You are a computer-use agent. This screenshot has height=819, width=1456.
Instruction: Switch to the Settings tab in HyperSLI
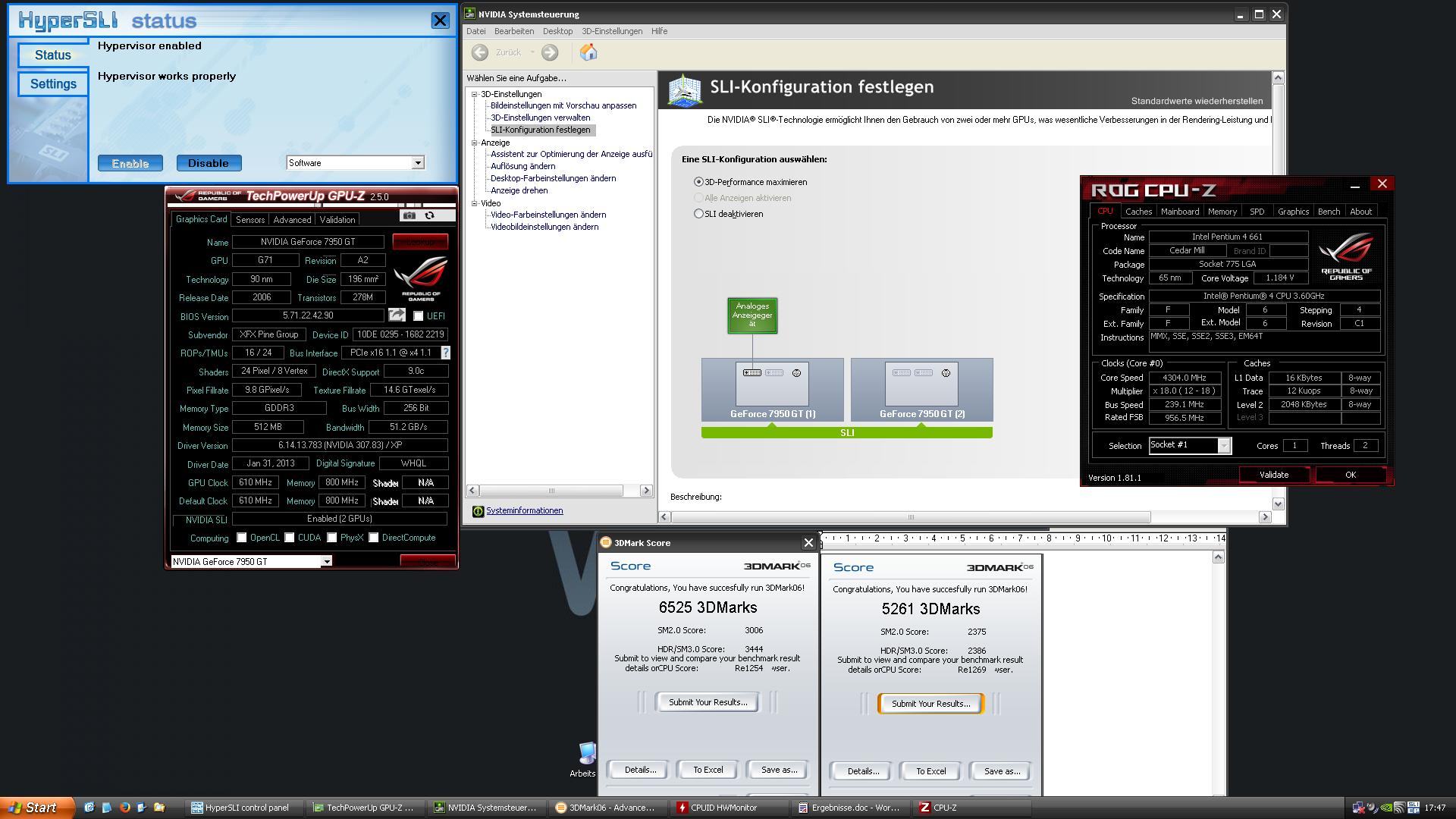[x=53, y=84]
